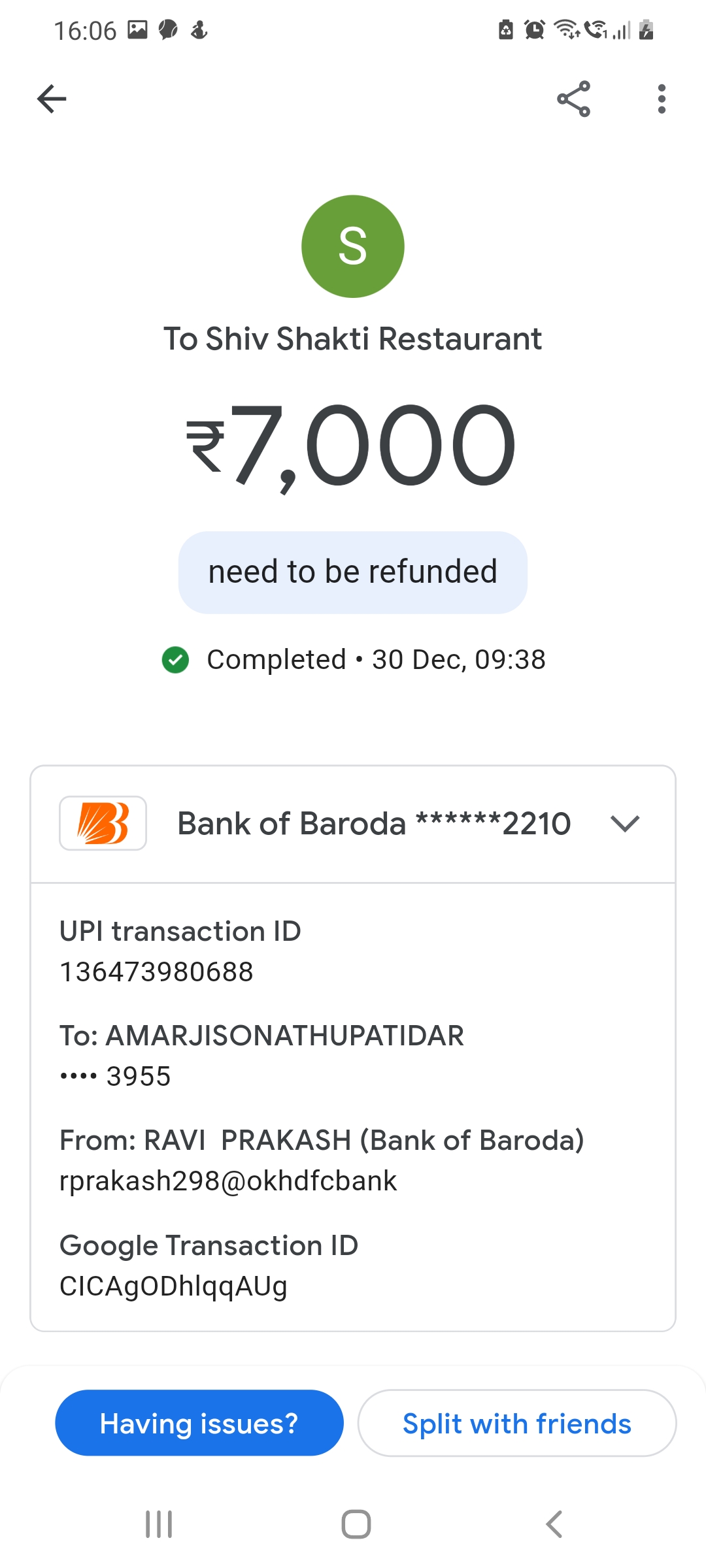
Task: Tap the 'need to be refunded' note
Action: tap(353, 572)
